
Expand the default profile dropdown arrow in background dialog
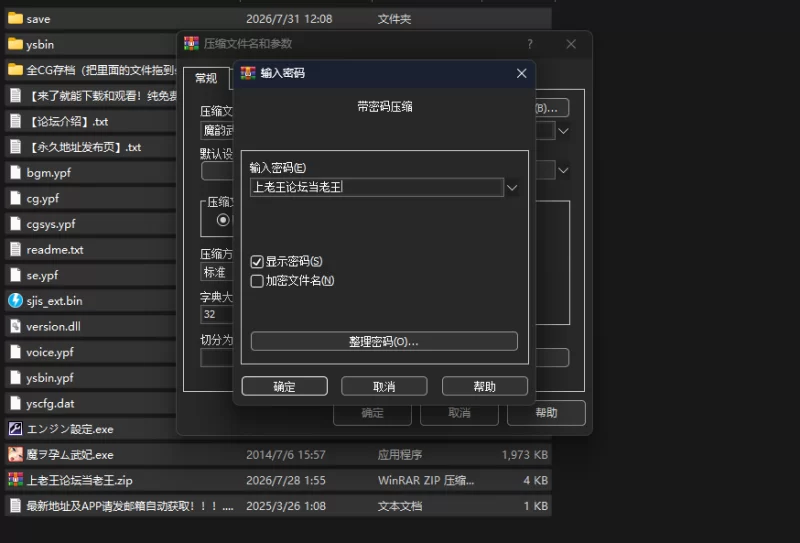click(563, 170)
